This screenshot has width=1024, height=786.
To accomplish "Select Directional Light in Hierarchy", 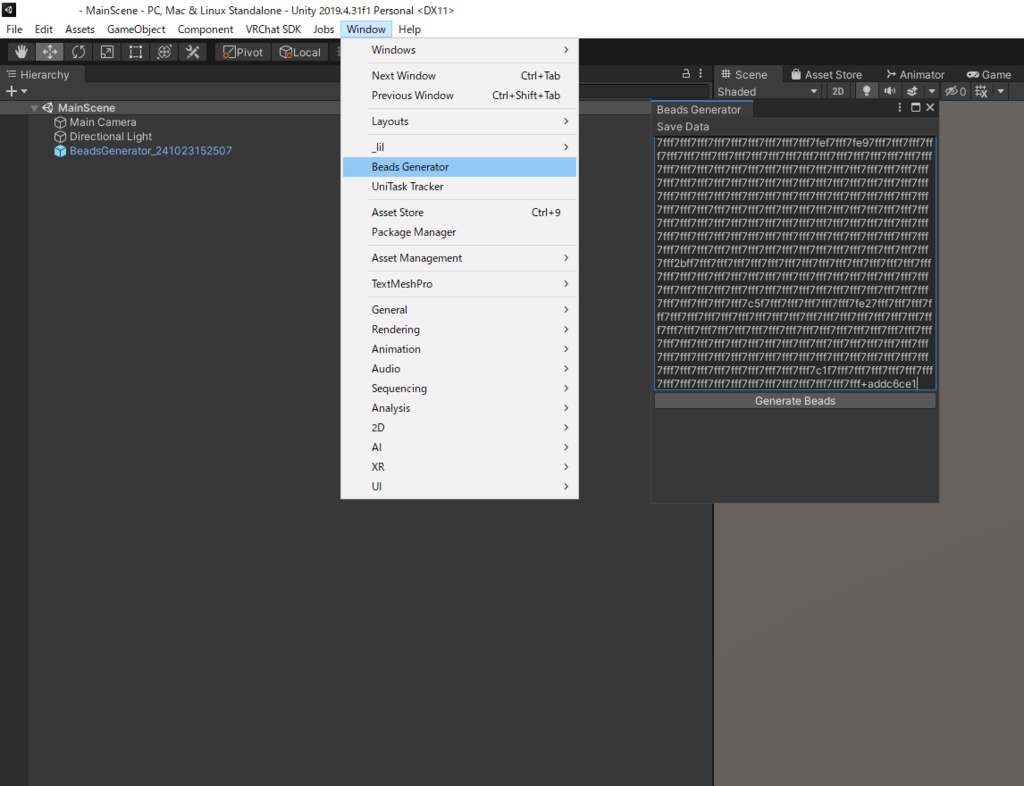I will pos(110,136).
